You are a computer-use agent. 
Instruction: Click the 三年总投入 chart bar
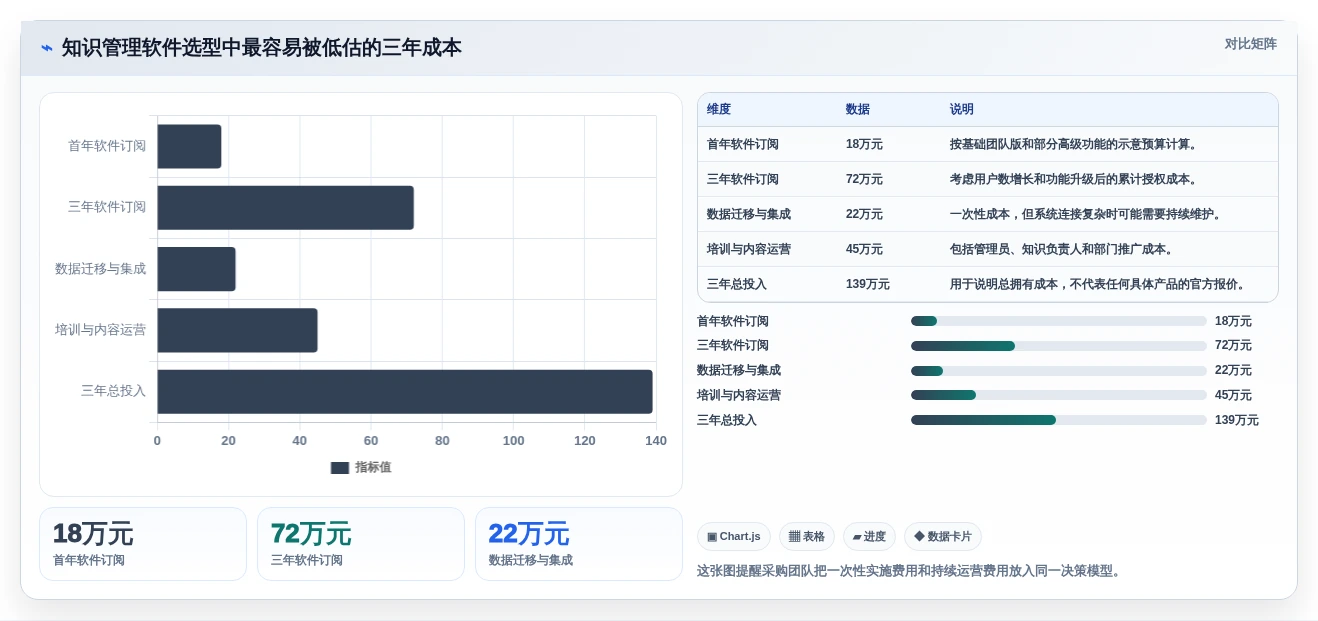coord(405,391)
